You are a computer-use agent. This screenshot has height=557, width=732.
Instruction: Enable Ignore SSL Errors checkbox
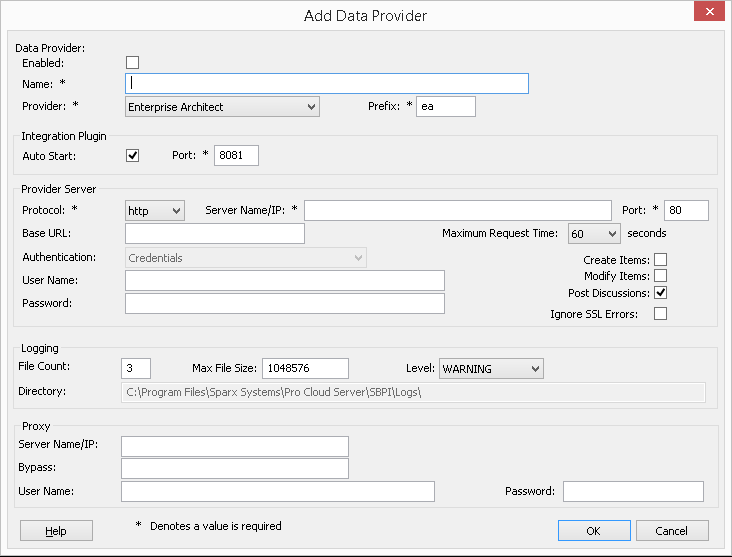(x=660, y=313)
